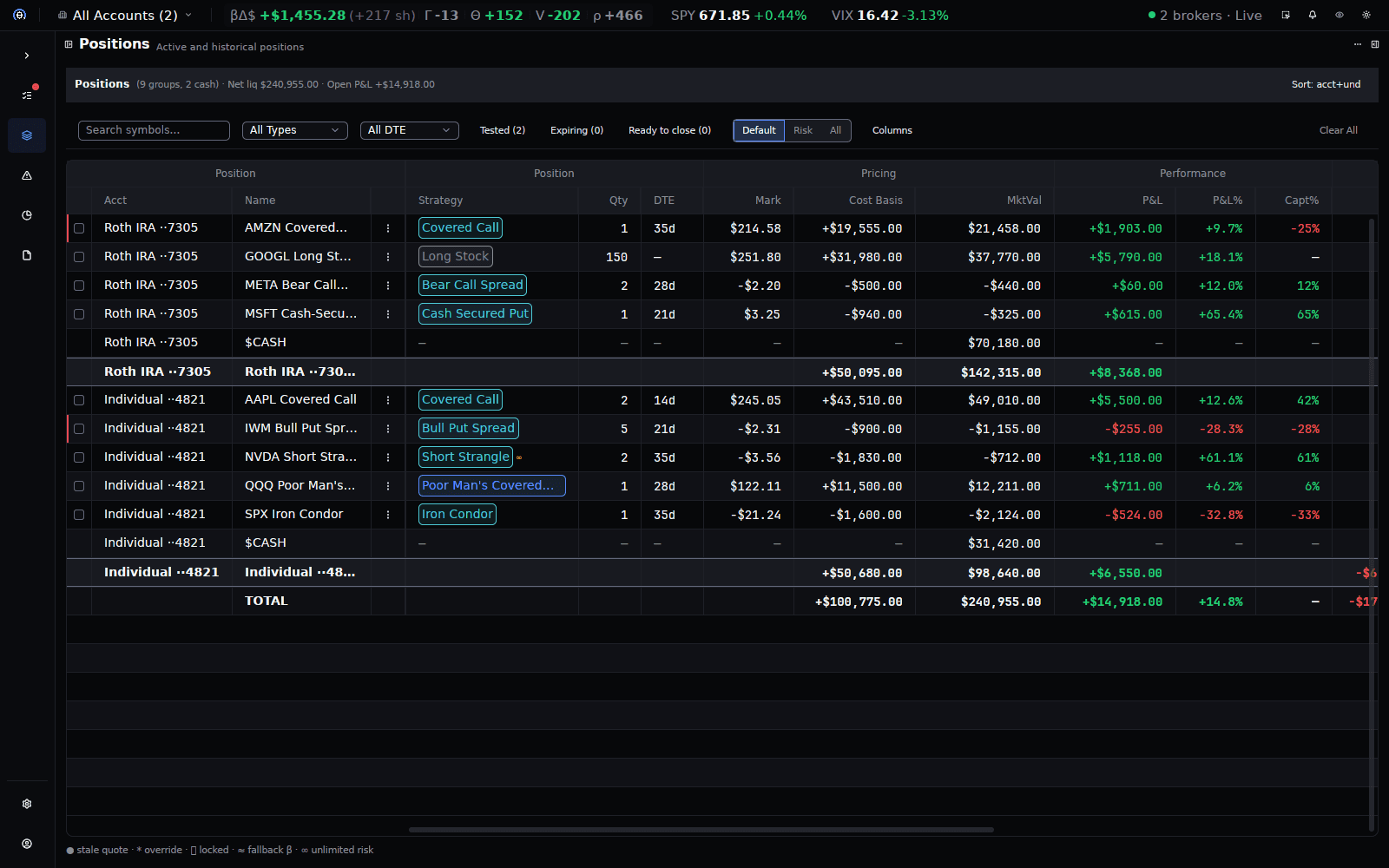Filter by Tested (2) positions

[503, 130]
